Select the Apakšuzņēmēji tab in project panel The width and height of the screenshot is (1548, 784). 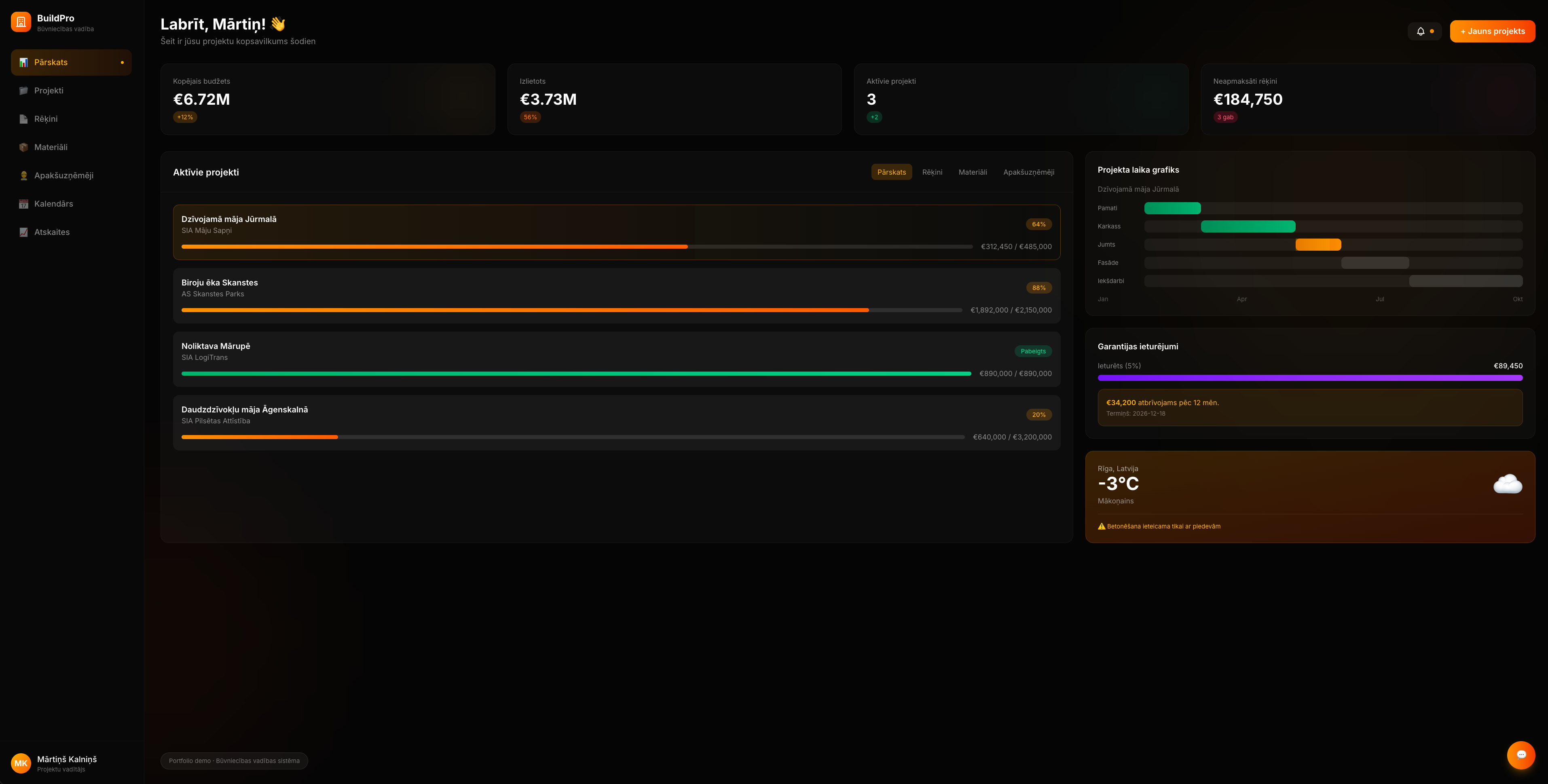coord(1028,172)
